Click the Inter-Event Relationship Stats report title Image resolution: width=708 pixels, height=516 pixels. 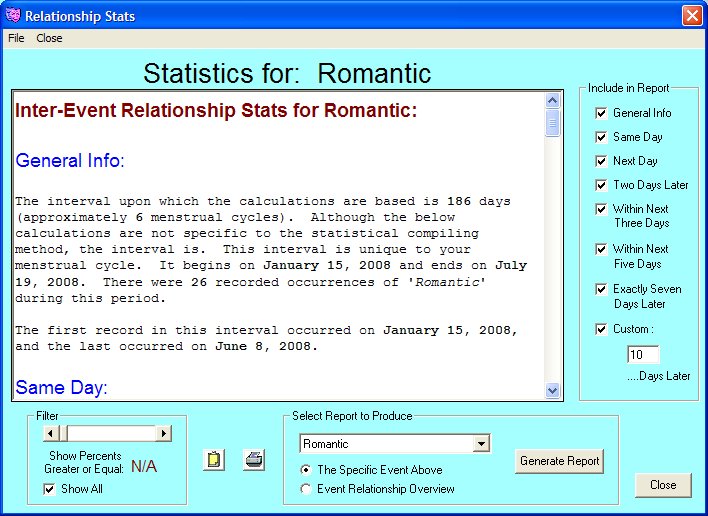click(216, 110)
